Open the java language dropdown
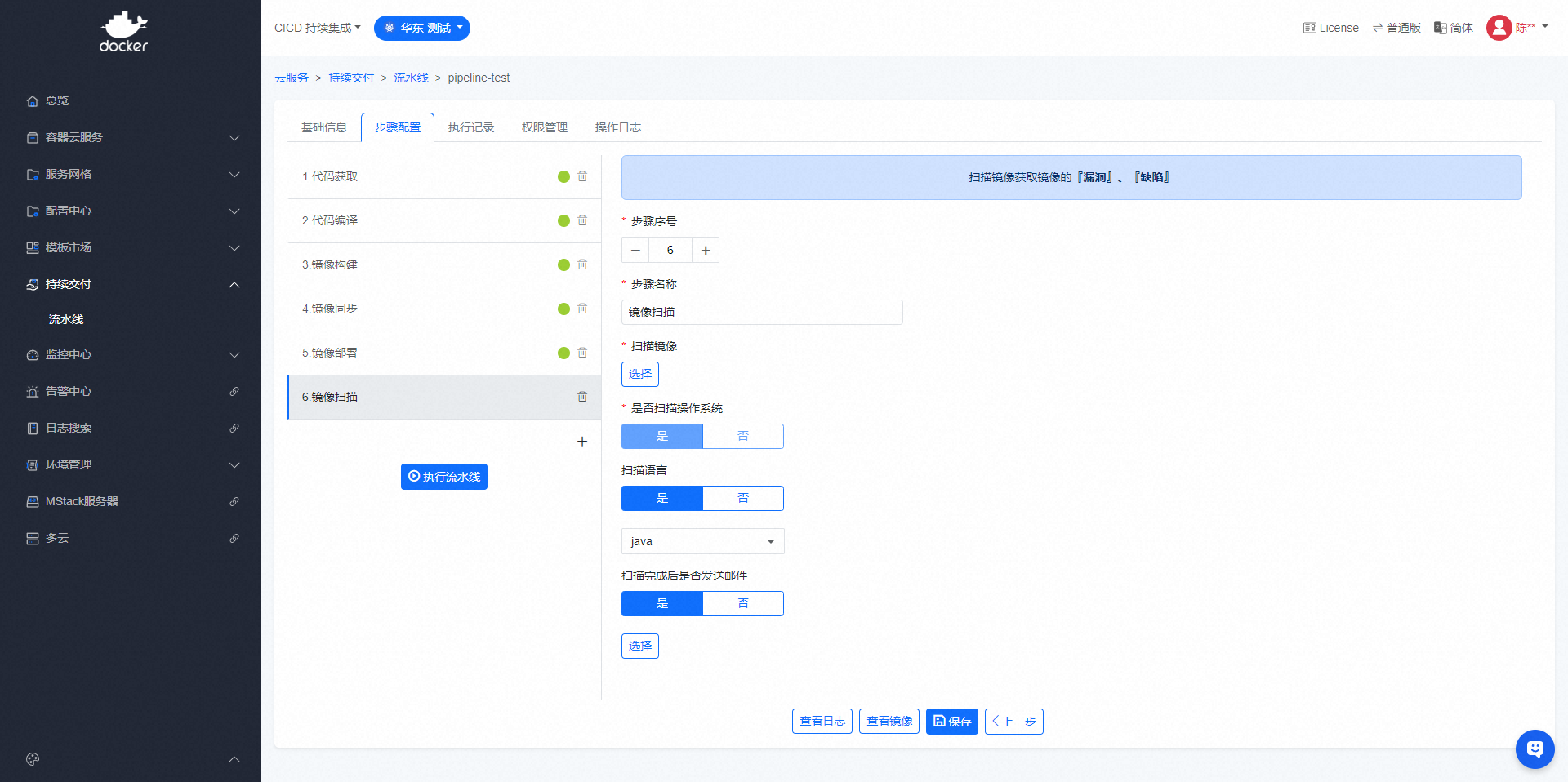 tap(702, 542)
